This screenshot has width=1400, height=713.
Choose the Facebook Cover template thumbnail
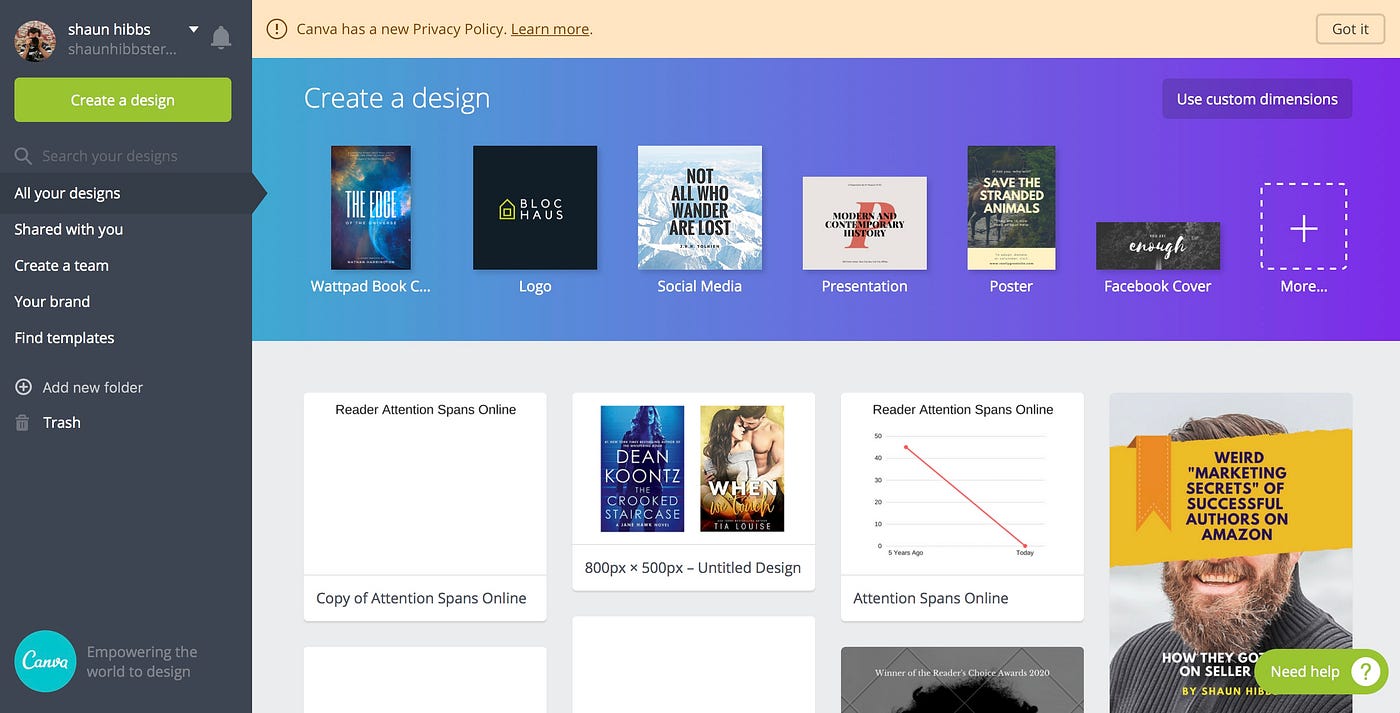tap(1158, 246)
